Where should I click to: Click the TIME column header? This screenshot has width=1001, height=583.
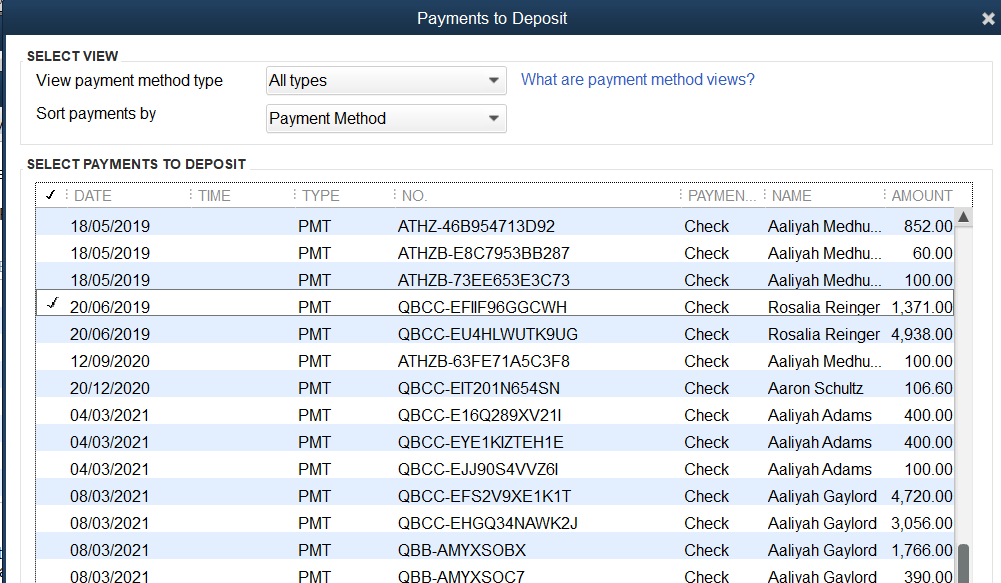(x=214, y=196)
